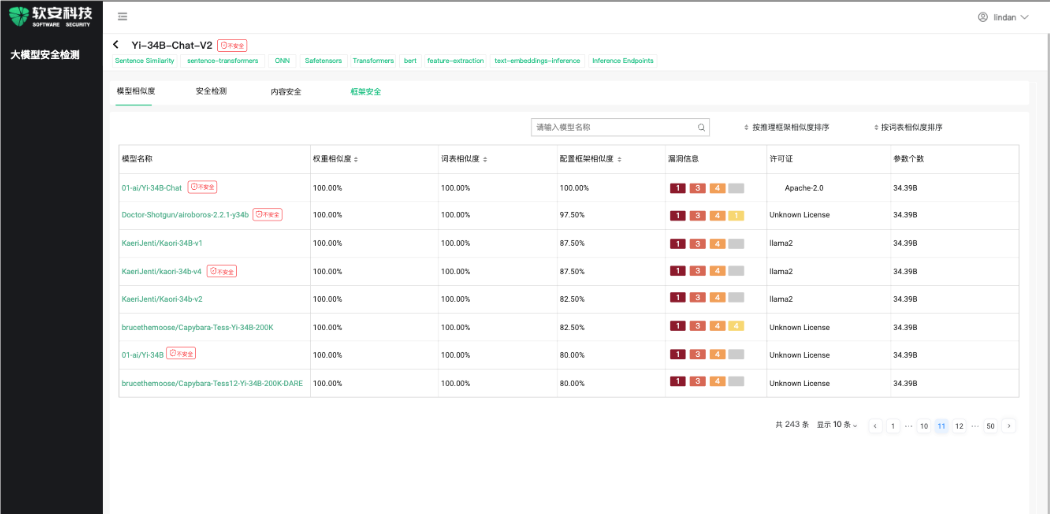Click the user avatar icon beside lindan
Image resolution: width=1050 pixels, height=514 pixels.
982,17
